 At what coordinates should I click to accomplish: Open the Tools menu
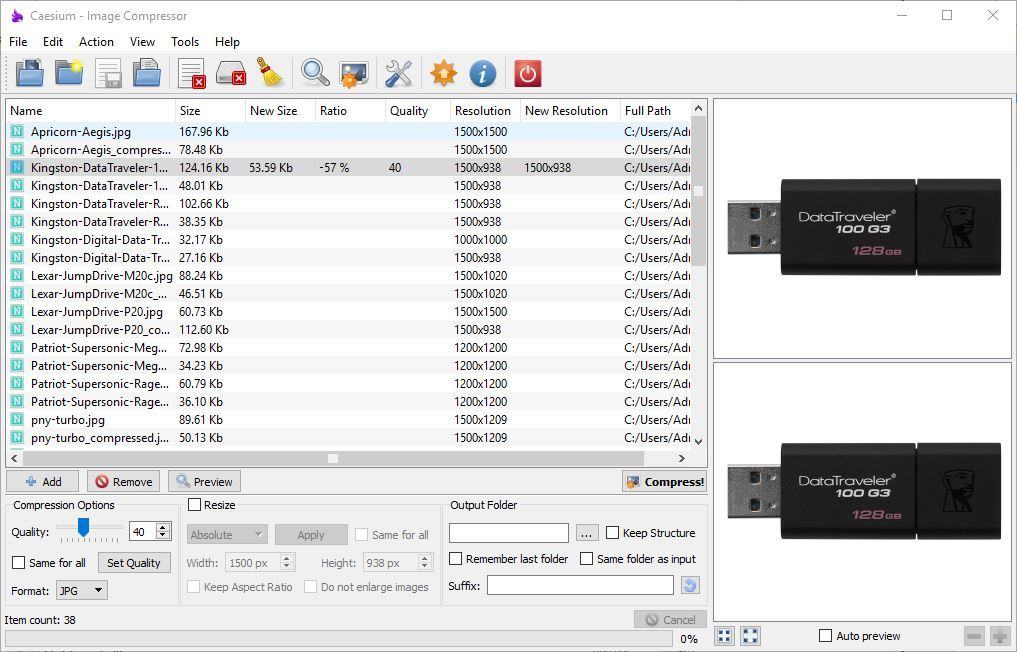pyautogui.click(x=184, y=42)
